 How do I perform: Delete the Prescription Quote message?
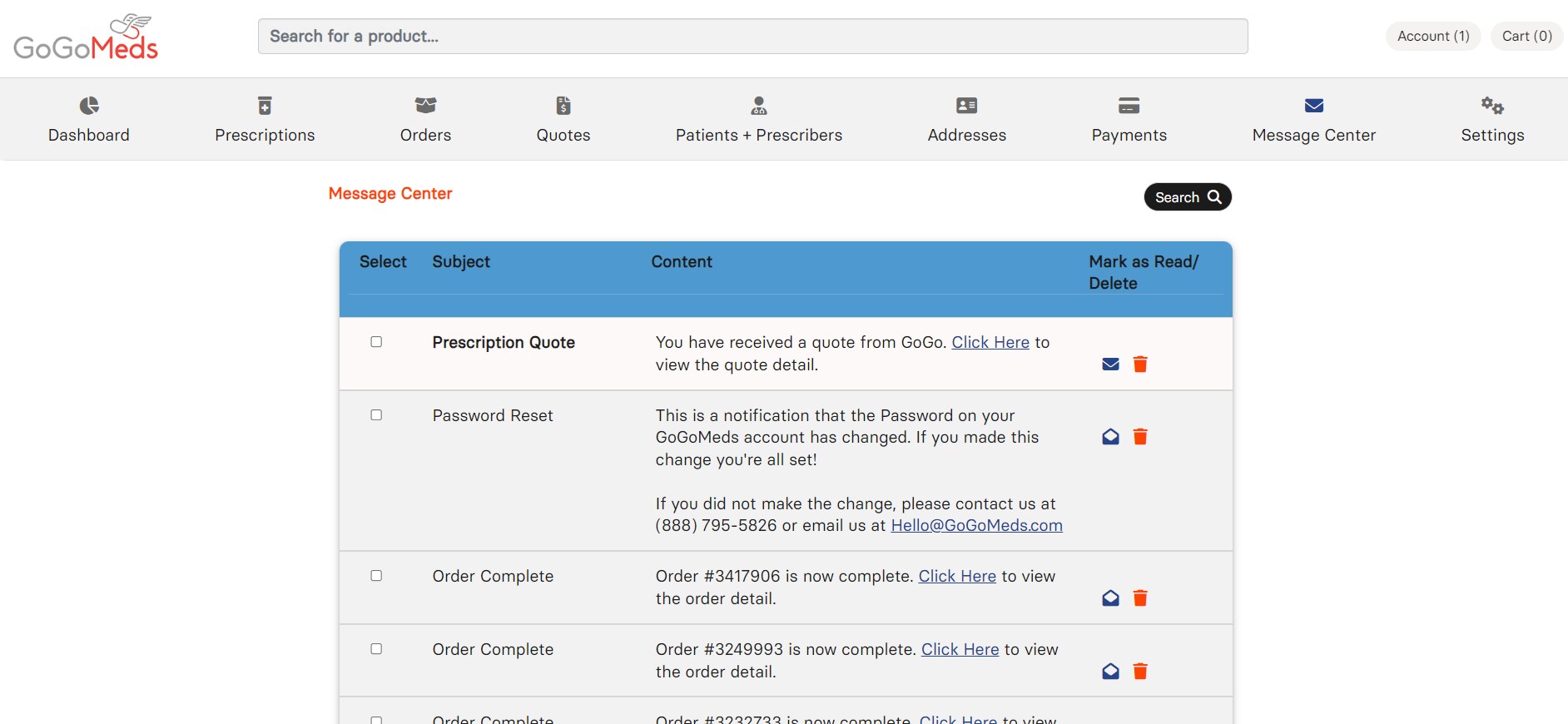point(1140,364)
